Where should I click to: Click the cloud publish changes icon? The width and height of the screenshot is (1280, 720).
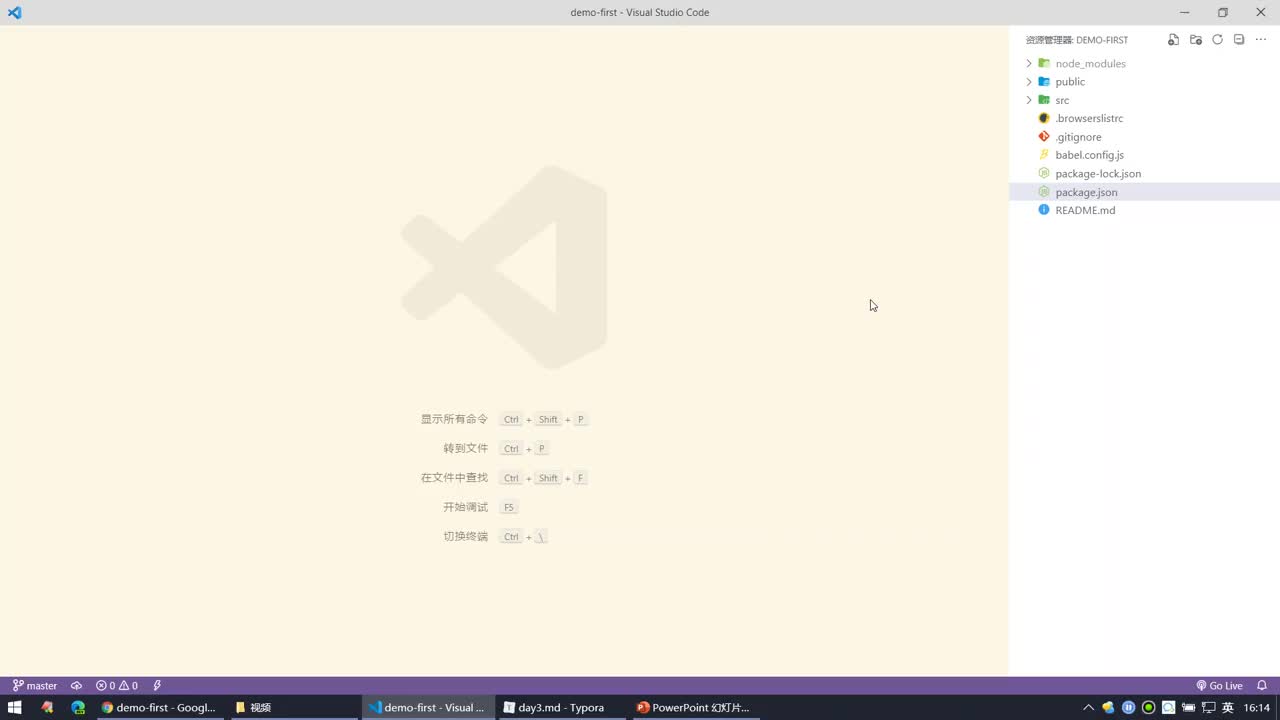[x=76, y=686]
